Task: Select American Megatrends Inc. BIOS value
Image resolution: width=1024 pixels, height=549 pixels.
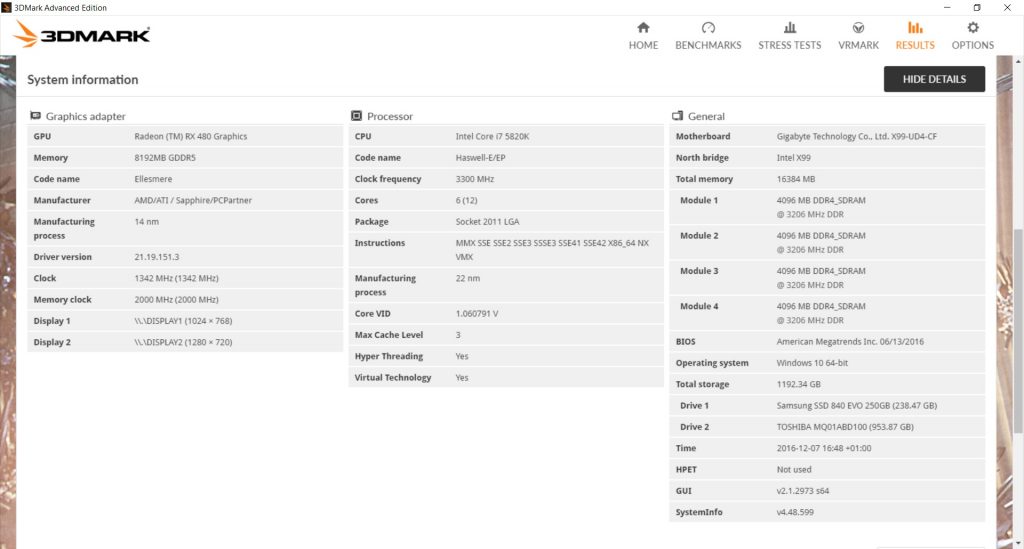Action: coord(850,341)
